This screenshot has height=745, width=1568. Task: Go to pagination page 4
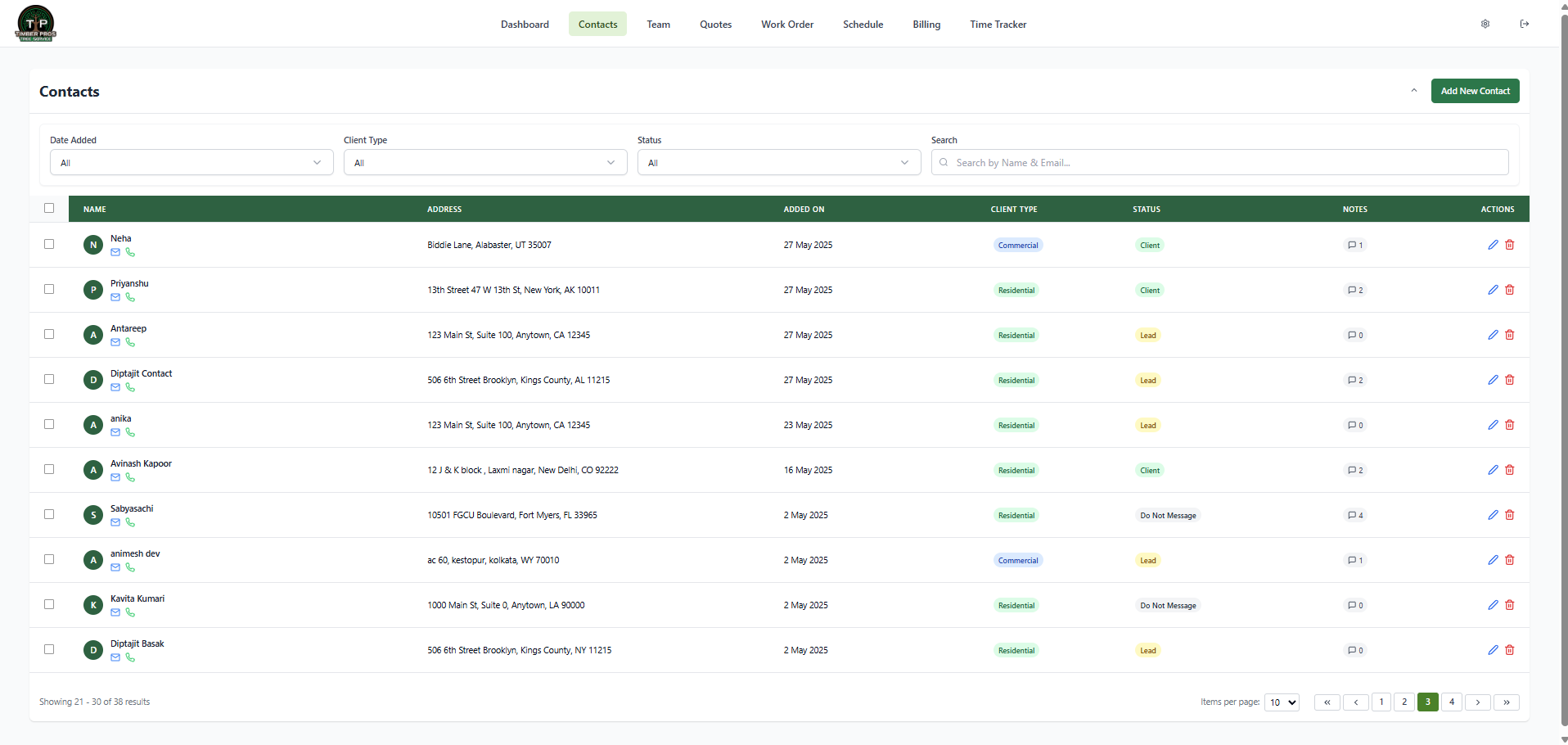1452,702
